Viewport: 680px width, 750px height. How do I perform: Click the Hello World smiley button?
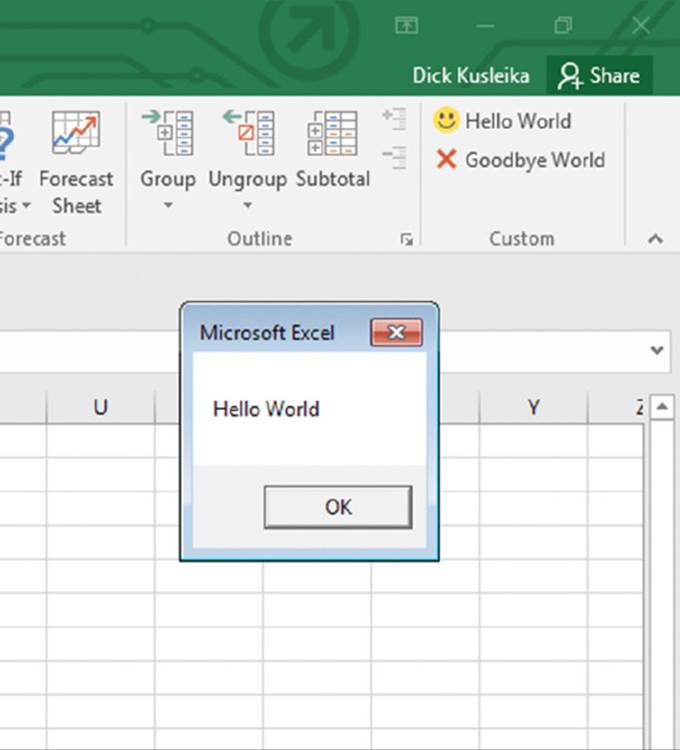point(502,121)
